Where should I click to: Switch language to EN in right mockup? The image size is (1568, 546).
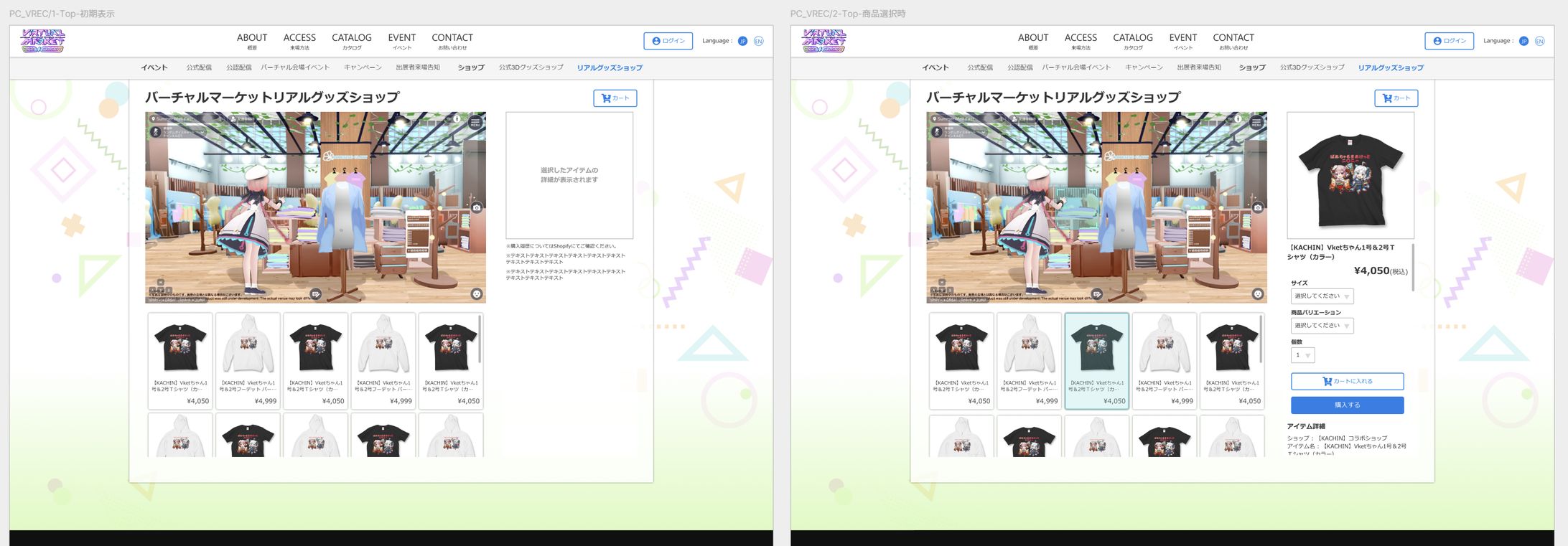[x=1540, y=41]
